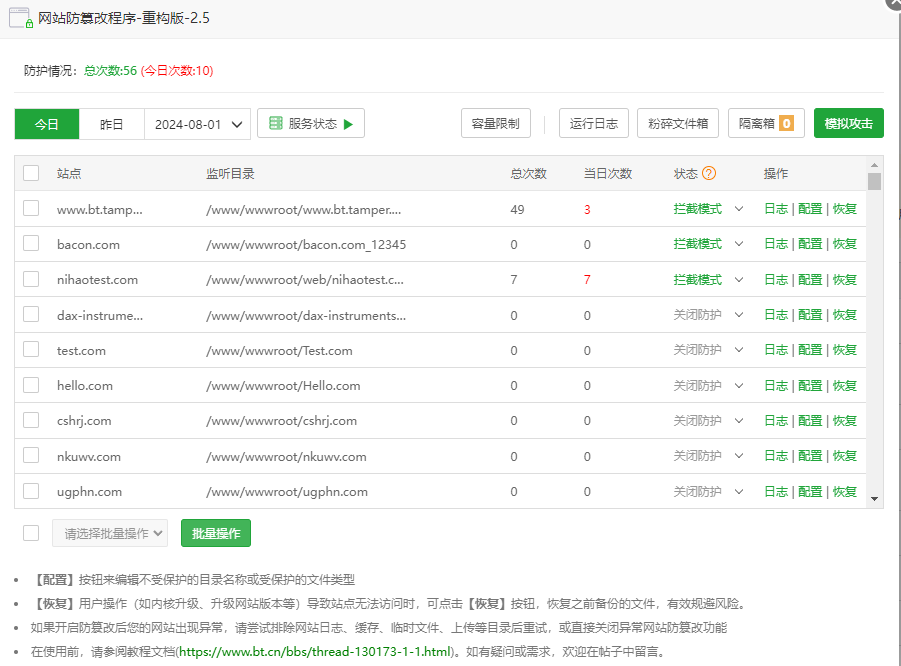Expand status dropdown for cshrj.com row

739,421
